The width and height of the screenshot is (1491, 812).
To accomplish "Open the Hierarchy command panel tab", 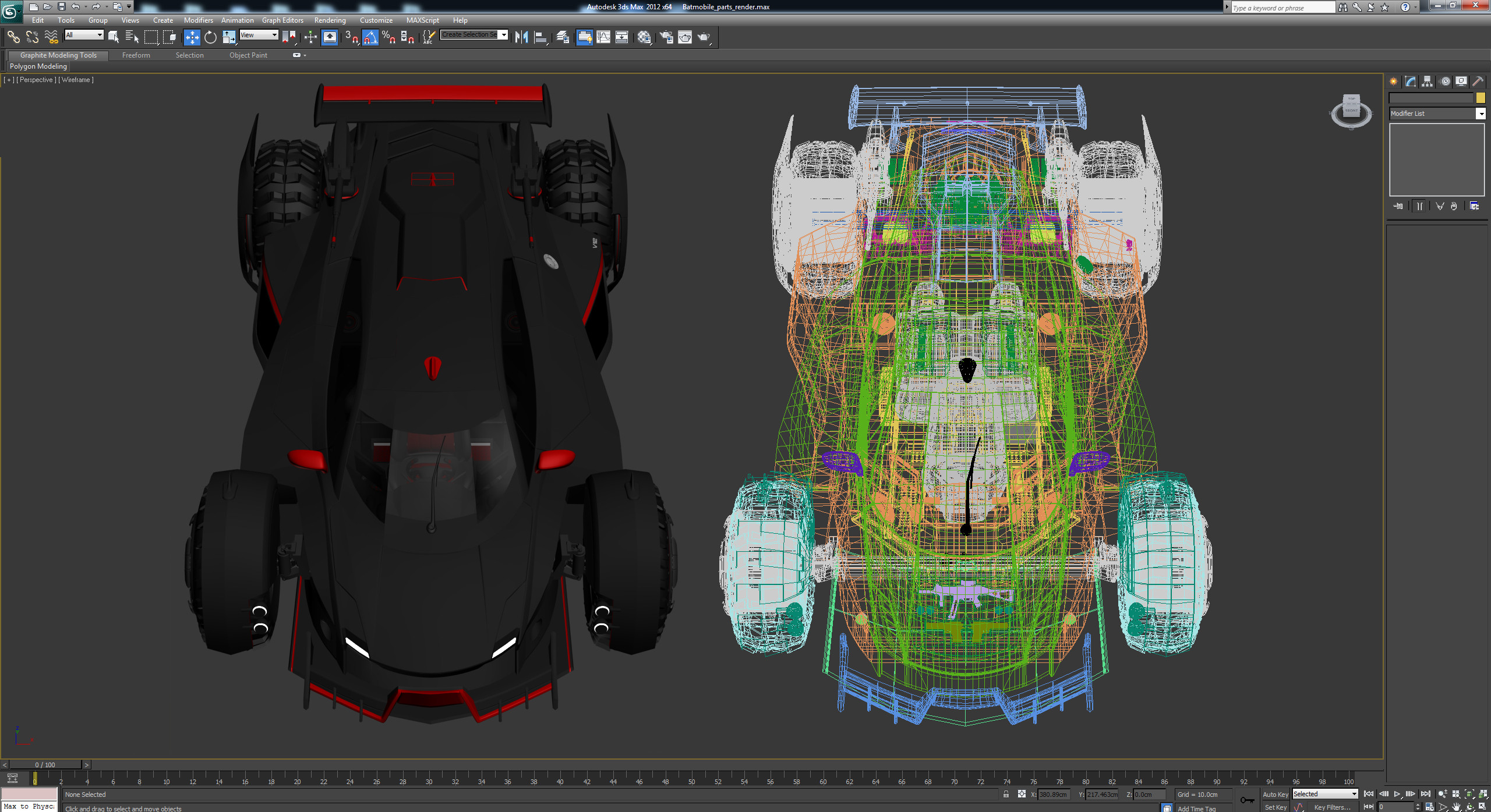I will click(x=1427, y=81).
